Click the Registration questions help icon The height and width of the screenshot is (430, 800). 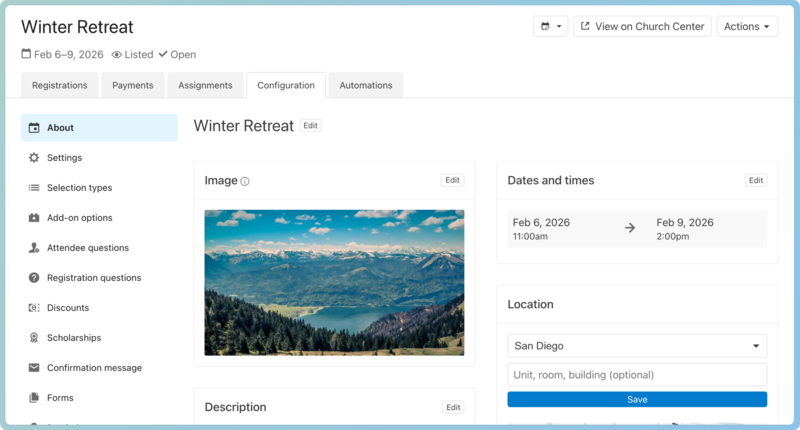click(34, 278)
